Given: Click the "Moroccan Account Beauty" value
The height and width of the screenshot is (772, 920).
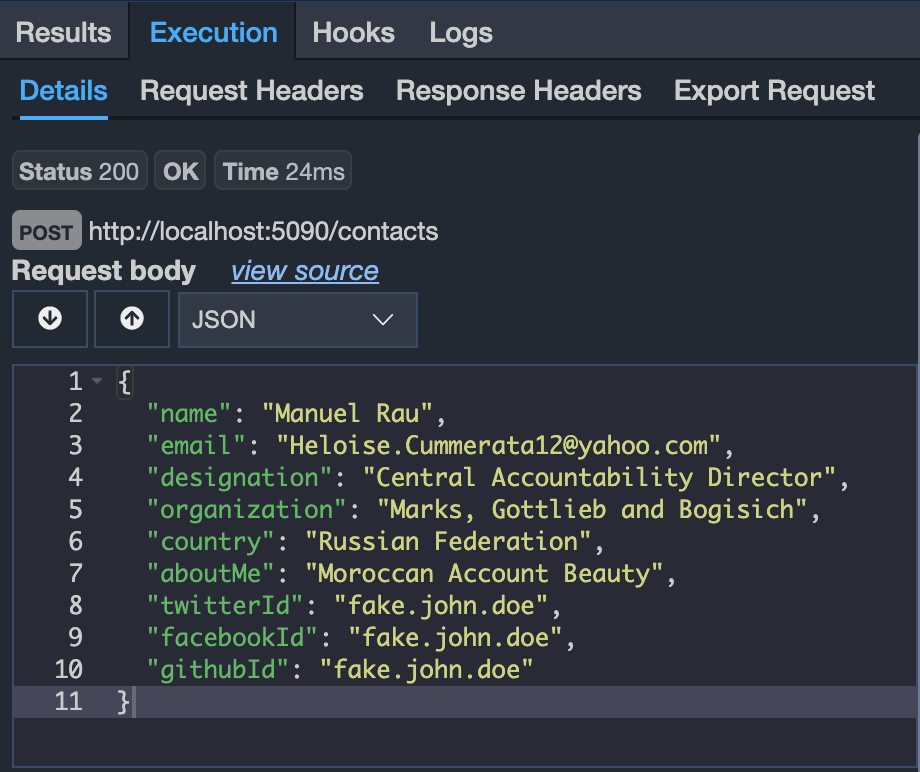Looking at the screenshot, I should point(484,574).
